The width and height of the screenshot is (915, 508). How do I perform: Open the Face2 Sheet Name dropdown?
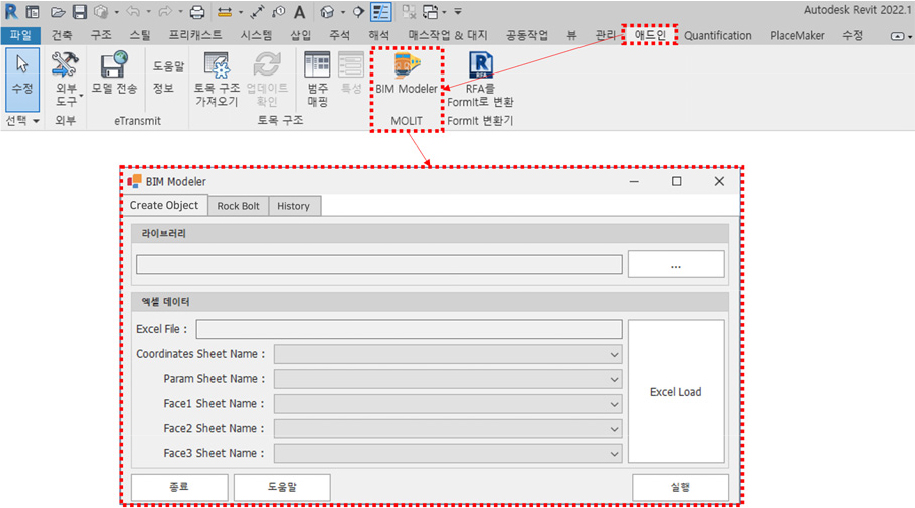(x=448, y=429)
